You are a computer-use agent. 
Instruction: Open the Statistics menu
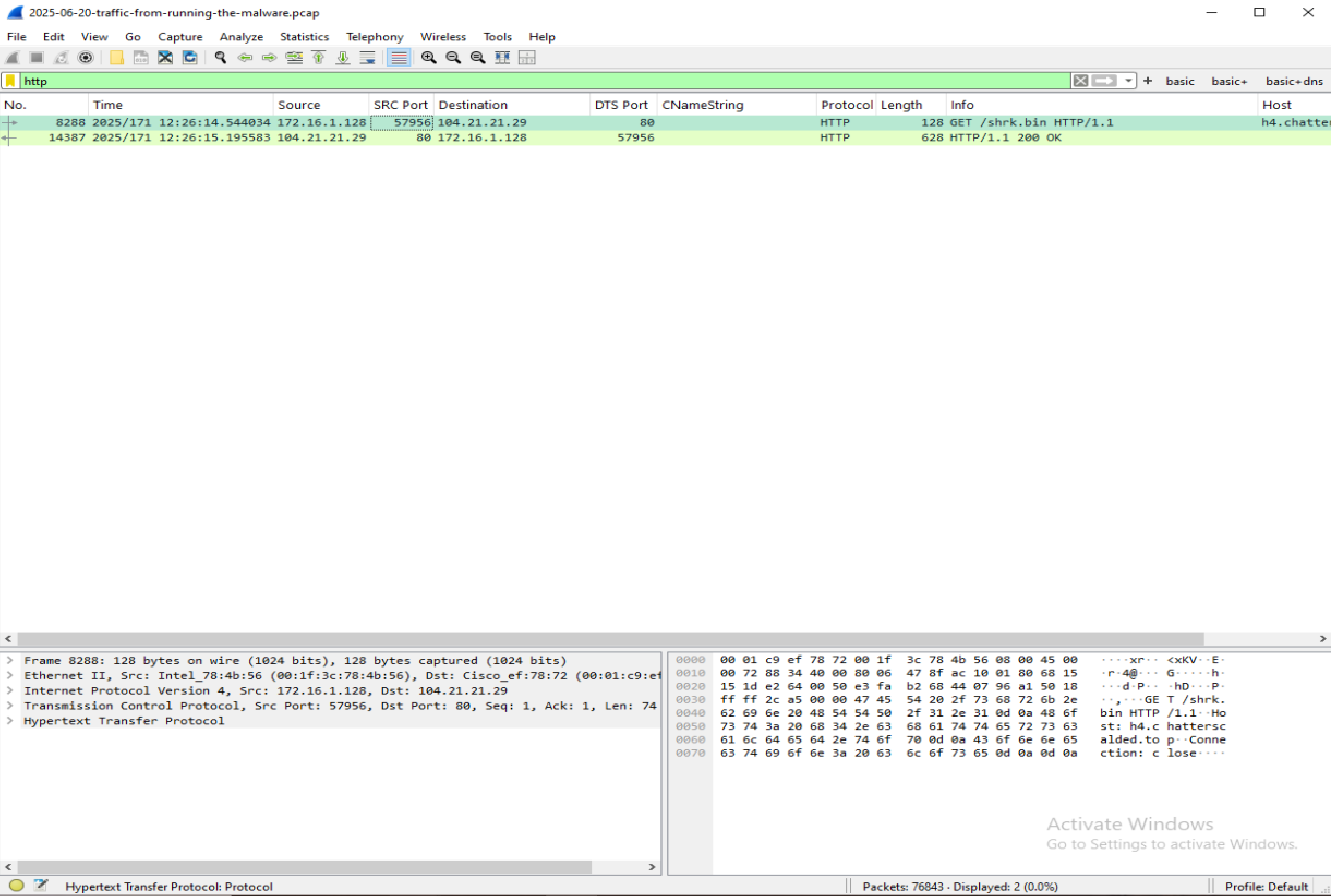(x=304, y=37)
